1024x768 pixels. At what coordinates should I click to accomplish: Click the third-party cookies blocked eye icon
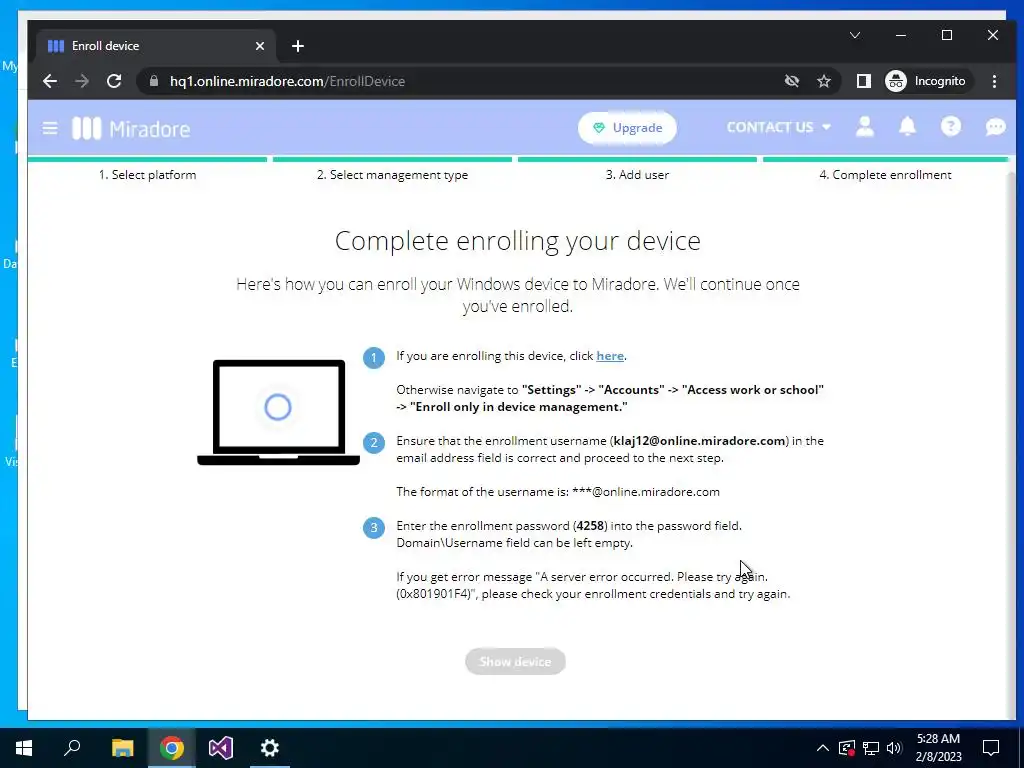pos(792,81)
